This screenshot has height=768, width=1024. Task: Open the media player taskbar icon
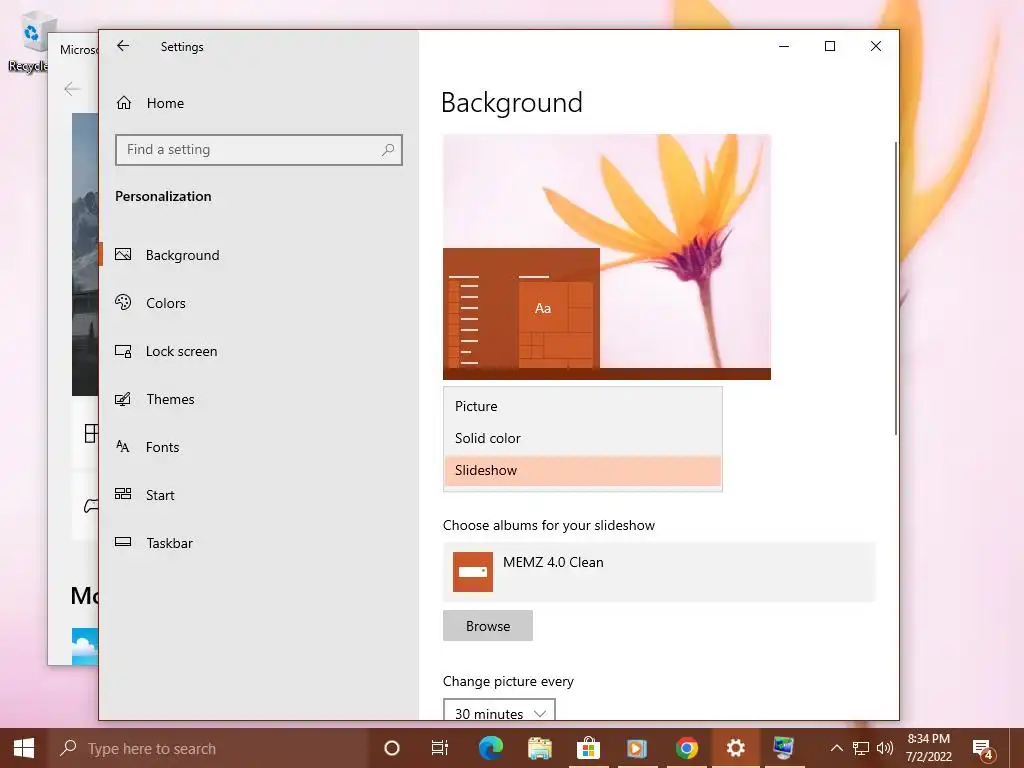[x=637, y=748]
